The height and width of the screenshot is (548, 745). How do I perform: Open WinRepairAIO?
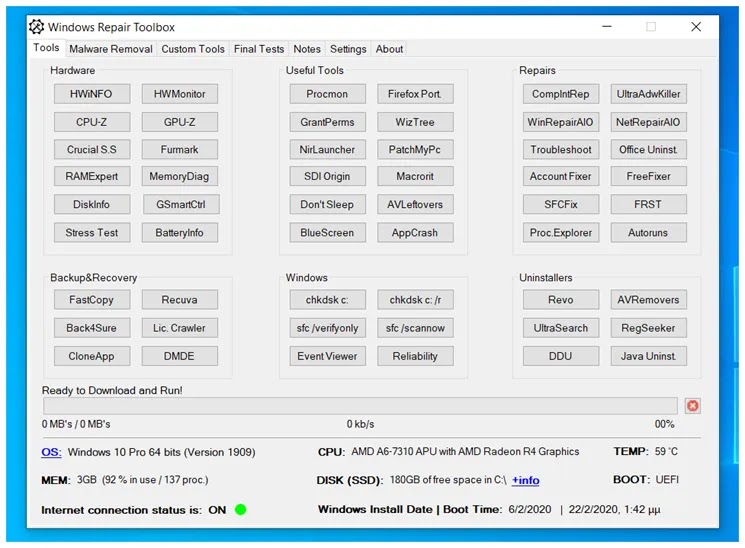561,122
